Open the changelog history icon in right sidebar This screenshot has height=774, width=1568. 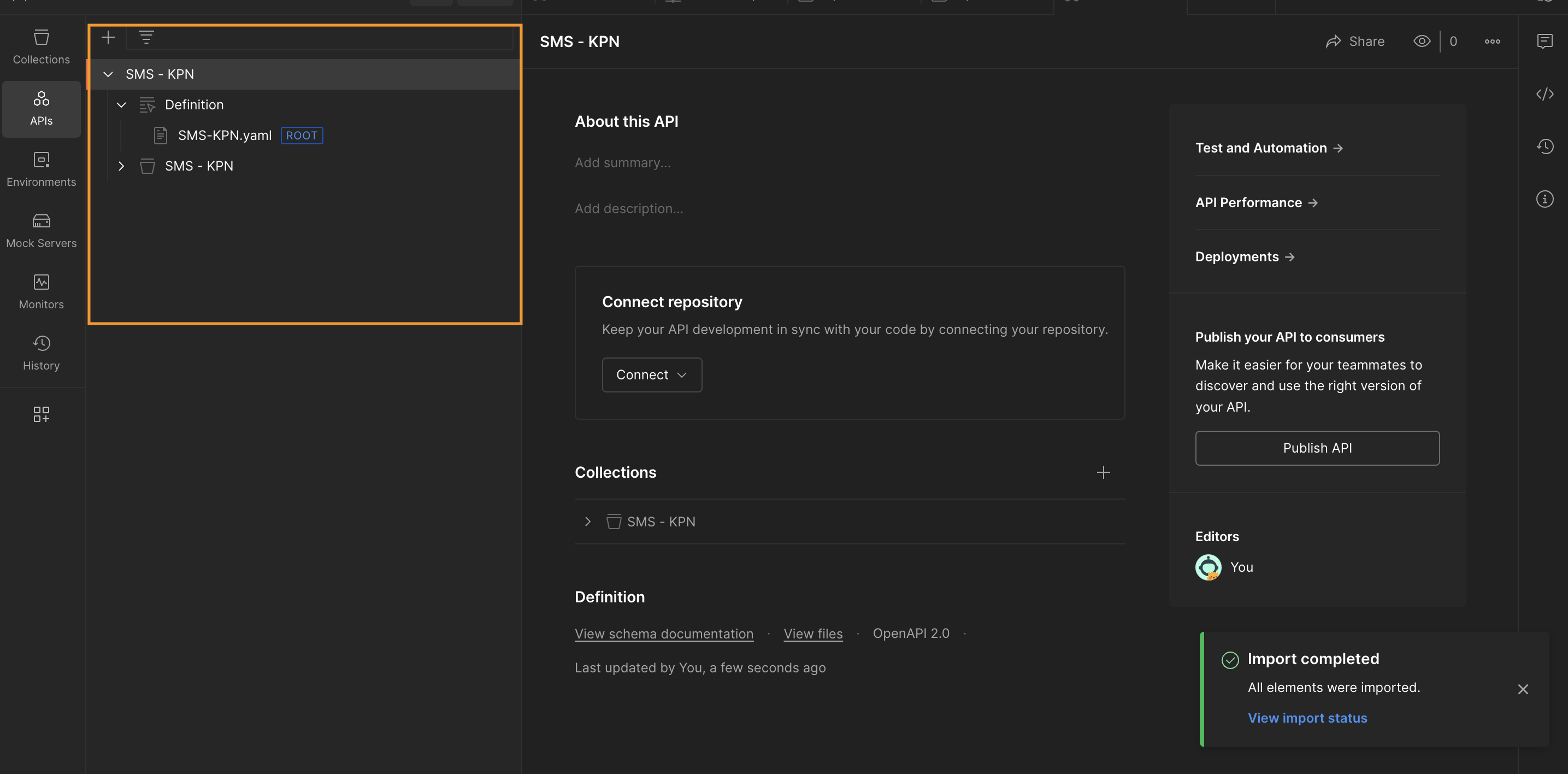click(x=1545, y=146)
